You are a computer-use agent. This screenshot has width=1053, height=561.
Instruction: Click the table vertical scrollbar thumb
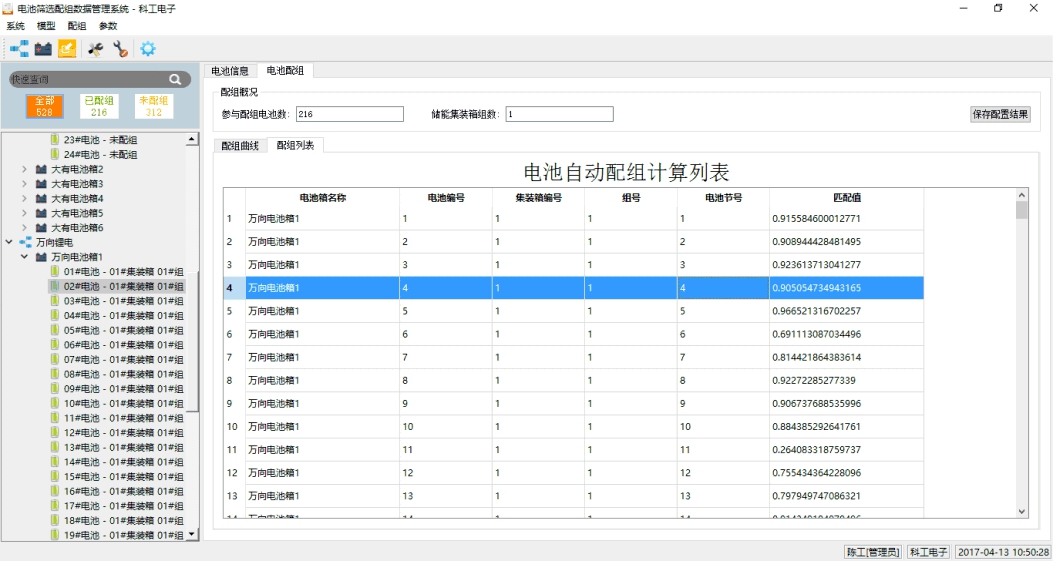click(1022, 210)
